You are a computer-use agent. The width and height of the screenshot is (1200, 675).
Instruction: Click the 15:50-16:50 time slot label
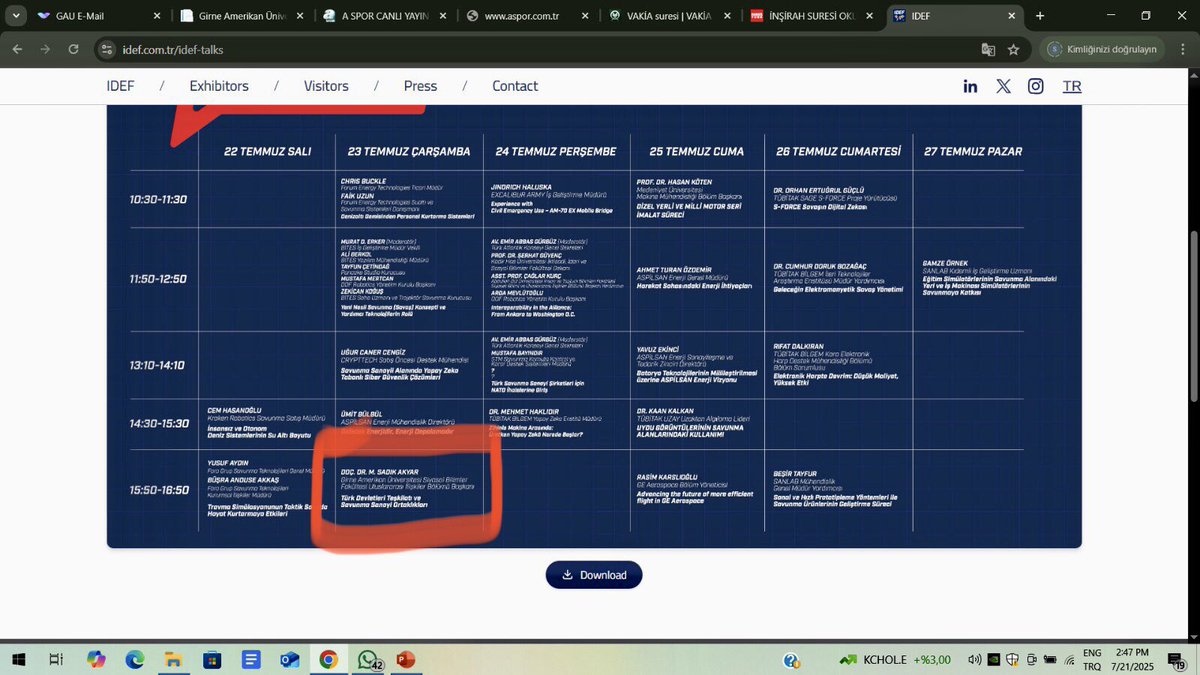point(158,490)
